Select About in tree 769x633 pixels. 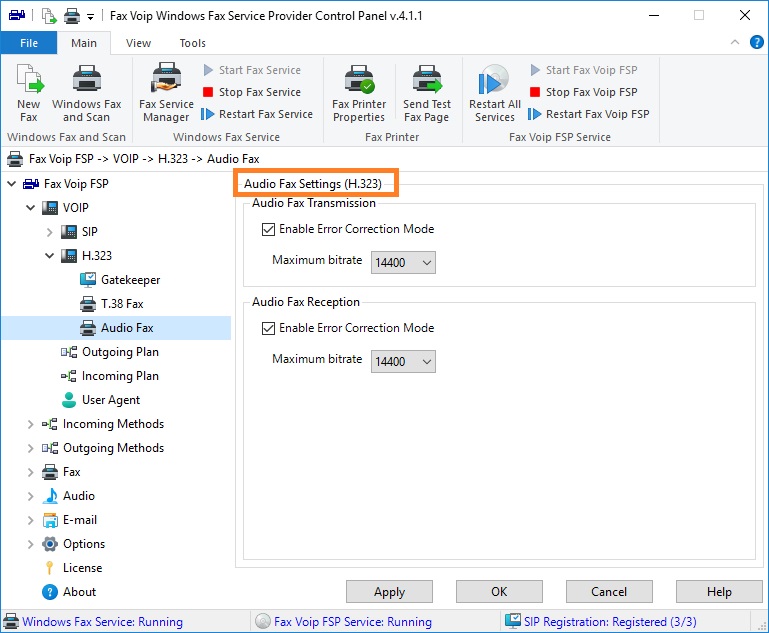69,592
